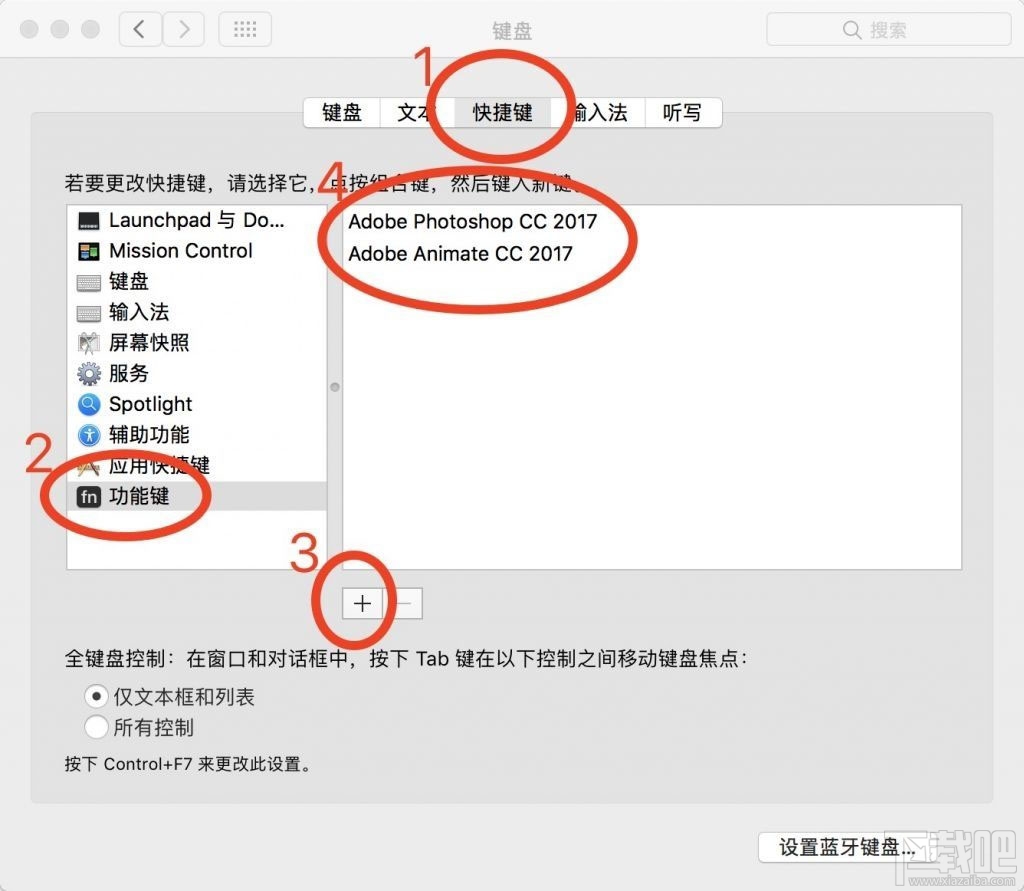1024x891 pixels.
Task: Select Adobe Photoshop CC 2017 in the list
Action: (x=472, y=221)
